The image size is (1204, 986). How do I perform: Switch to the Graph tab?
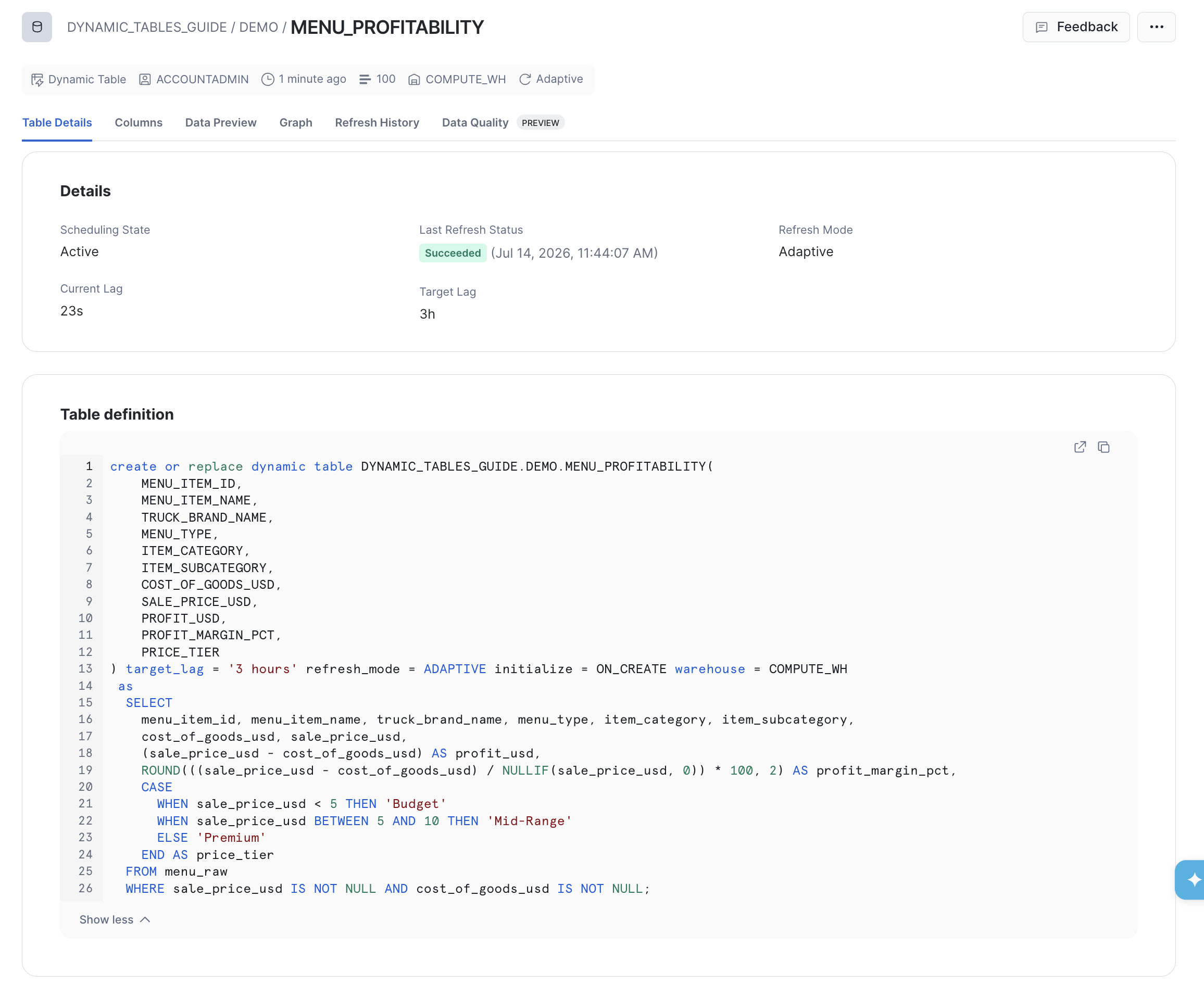pyautogui.click(x=295, y=123)
